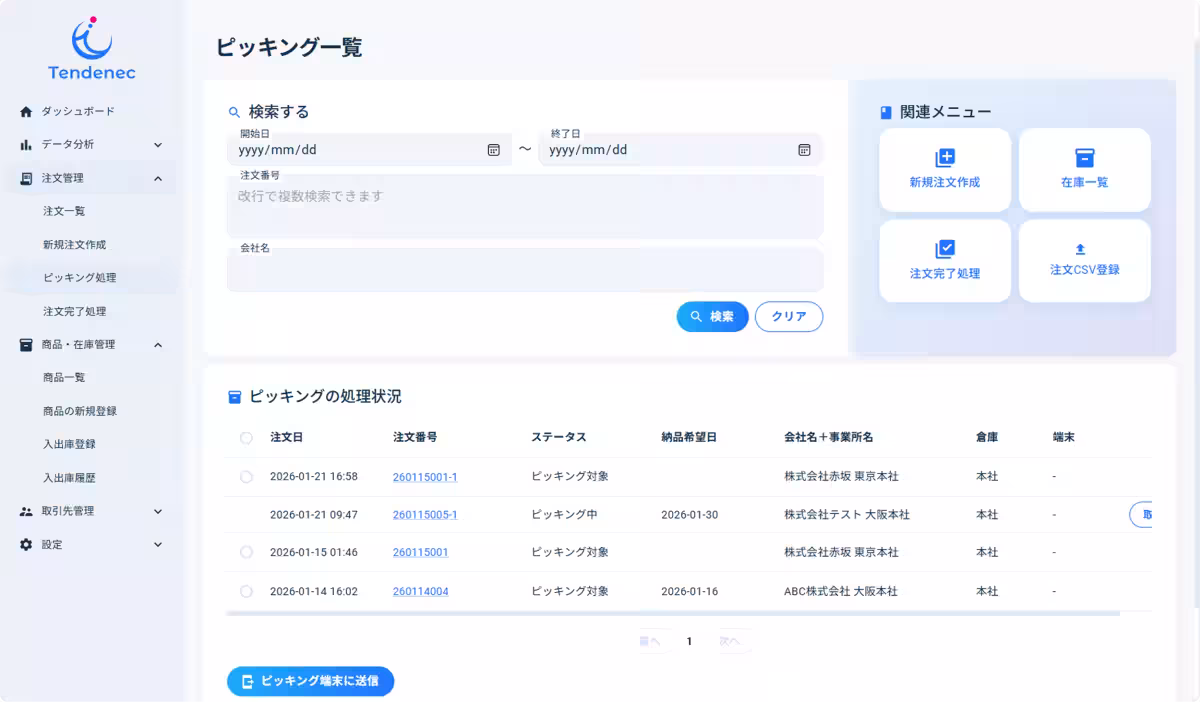This screenshot has height=702, width=1200.
Task: Click the データ分析 chart icon
Action: pos(27,144)
